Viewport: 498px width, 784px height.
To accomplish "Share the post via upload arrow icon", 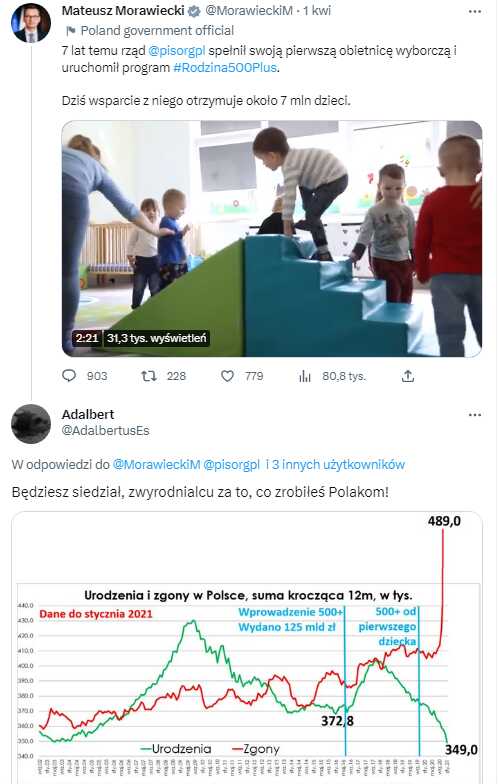I will (408, 376).
